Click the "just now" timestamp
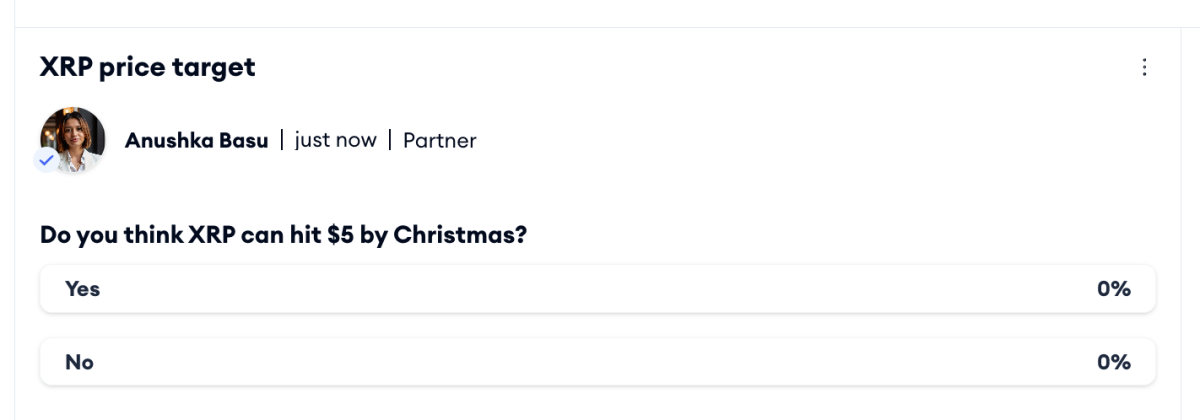 [335, 141]
